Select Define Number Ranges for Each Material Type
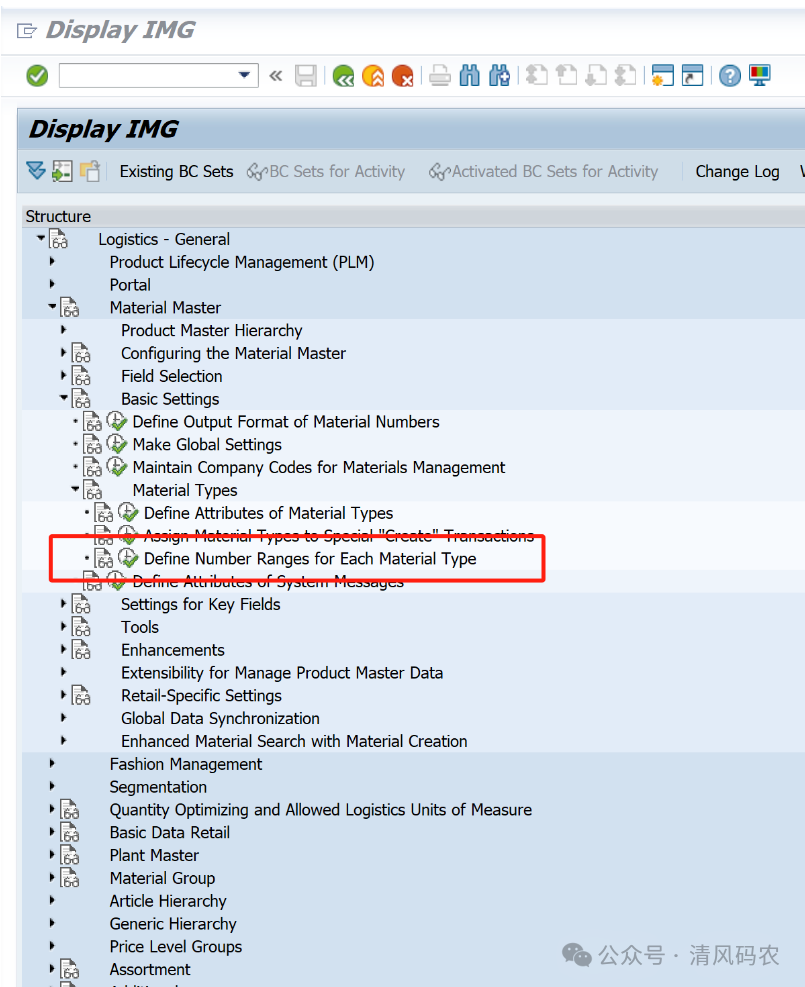Image resolution: width=805 pixels, height=987 pixels. pyautogui.click(x=310, y=559)
